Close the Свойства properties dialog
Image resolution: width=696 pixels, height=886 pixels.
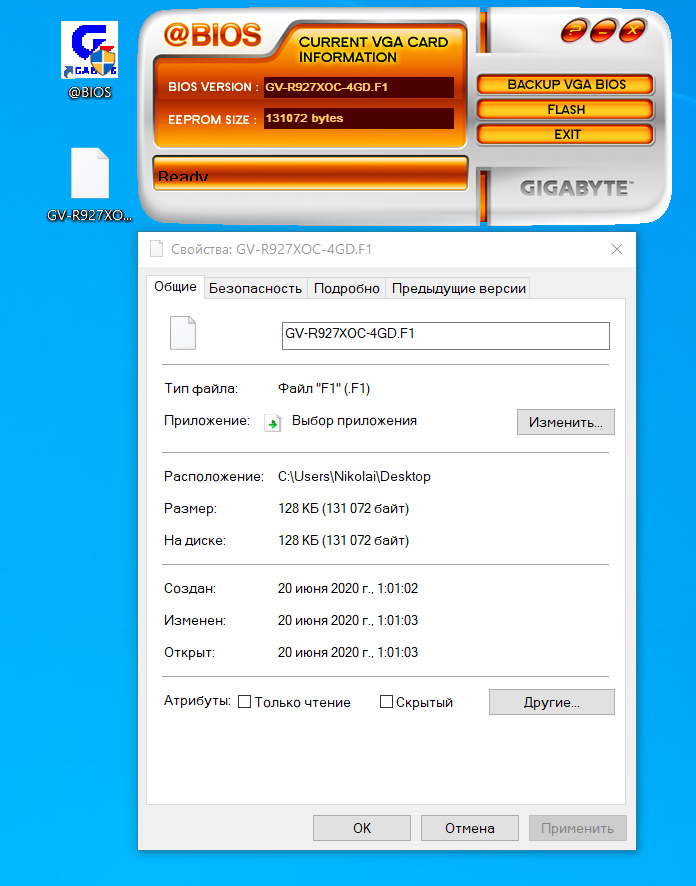click(617, 249)
